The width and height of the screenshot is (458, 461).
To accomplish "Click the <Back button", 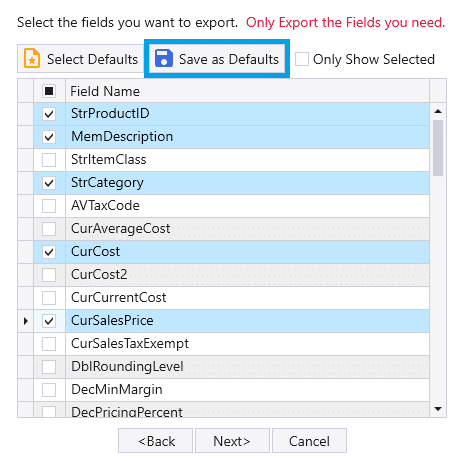I will pyautogui.click(x=155, y=441).
